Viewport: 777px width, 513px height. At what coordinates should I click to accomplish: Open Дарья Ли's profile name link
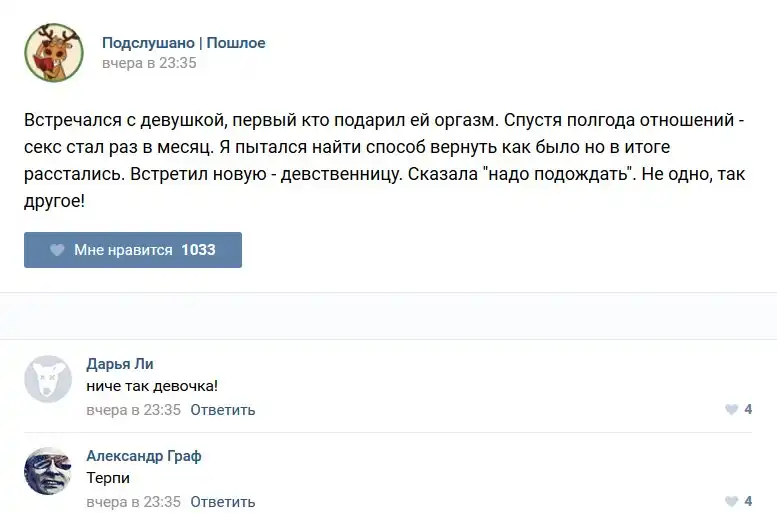coord(120,364)
